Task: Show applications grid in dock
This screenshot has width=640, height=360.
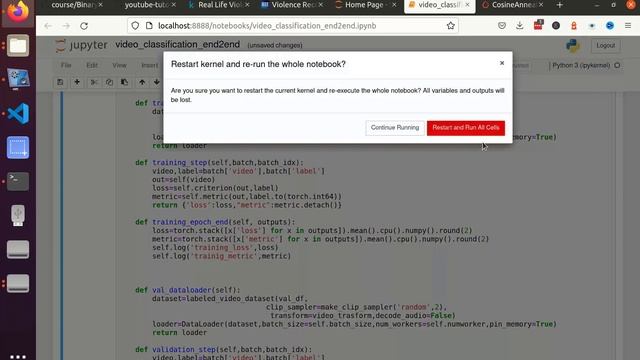Action: click(x=18, y=356)
